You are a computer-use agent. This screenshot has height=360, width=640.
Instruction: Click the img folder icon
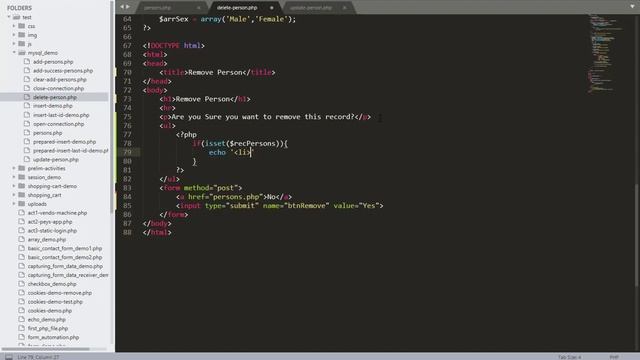click(22, 35)
